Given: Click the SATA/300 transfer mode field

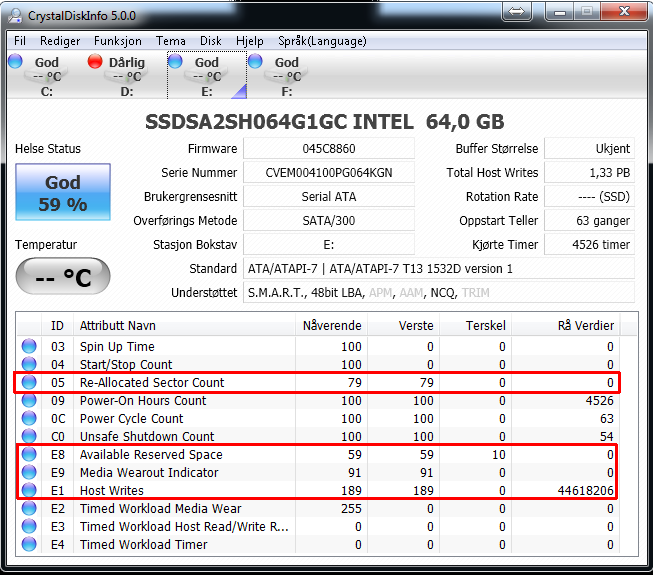Looking at the screenshot, I should pos(329,220).
